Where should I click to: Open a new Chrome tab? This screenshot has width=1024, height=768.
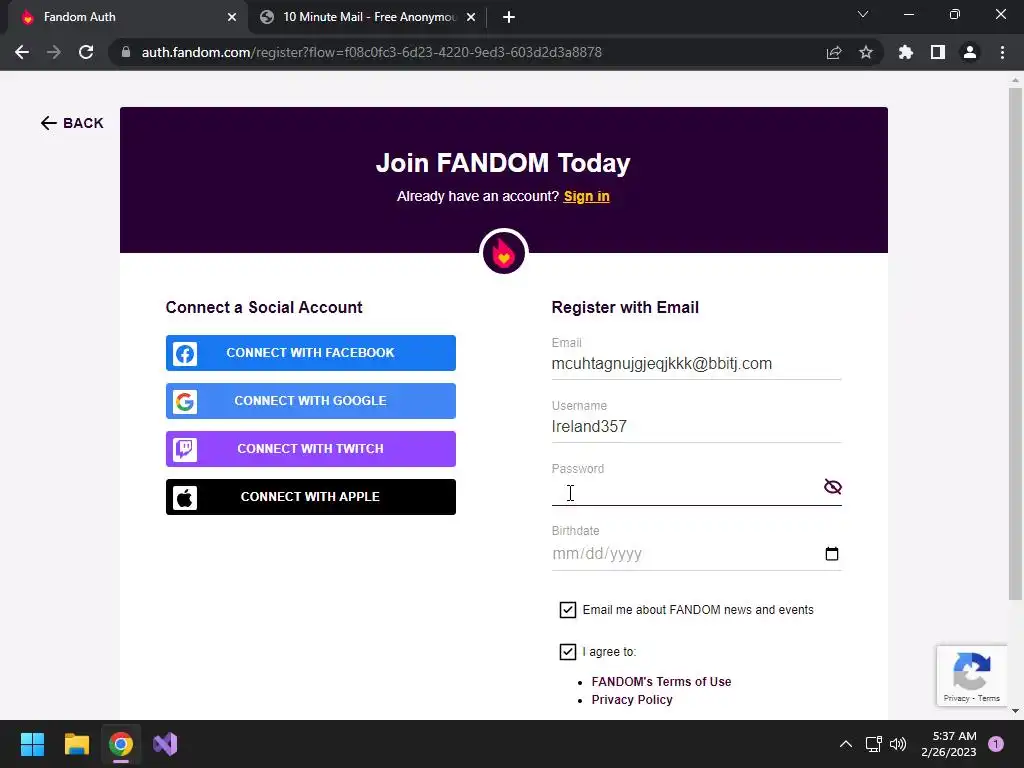pos(509,18)
